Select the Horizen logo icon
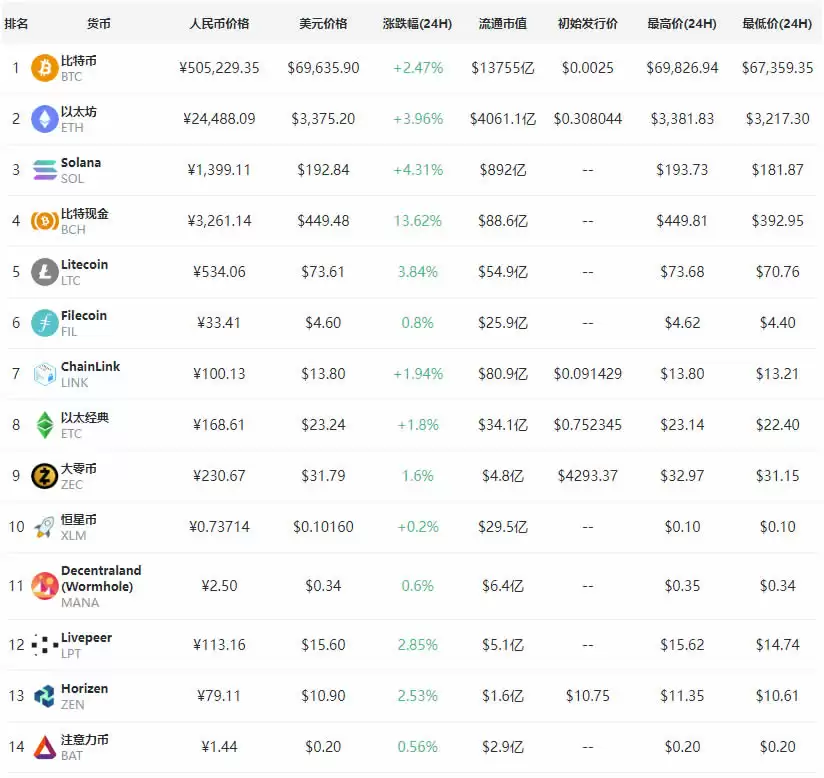Image resolution: width=824 pixels, height=778 pixels. (x=44, y=695)
